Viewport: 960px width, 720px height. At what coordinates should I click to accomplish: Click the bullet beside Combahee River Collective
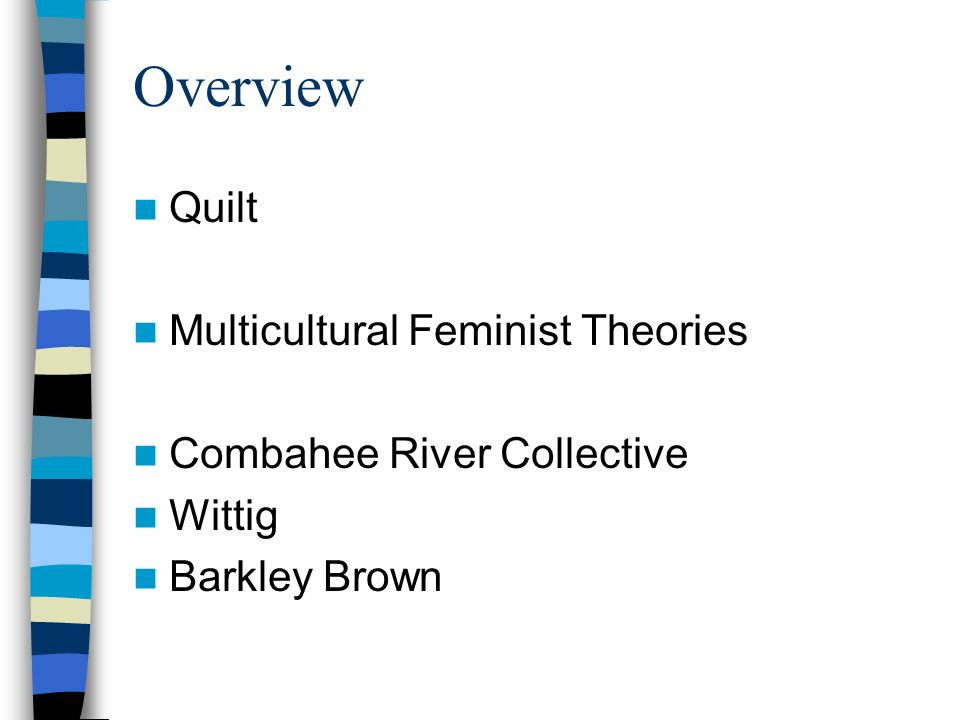146,456
